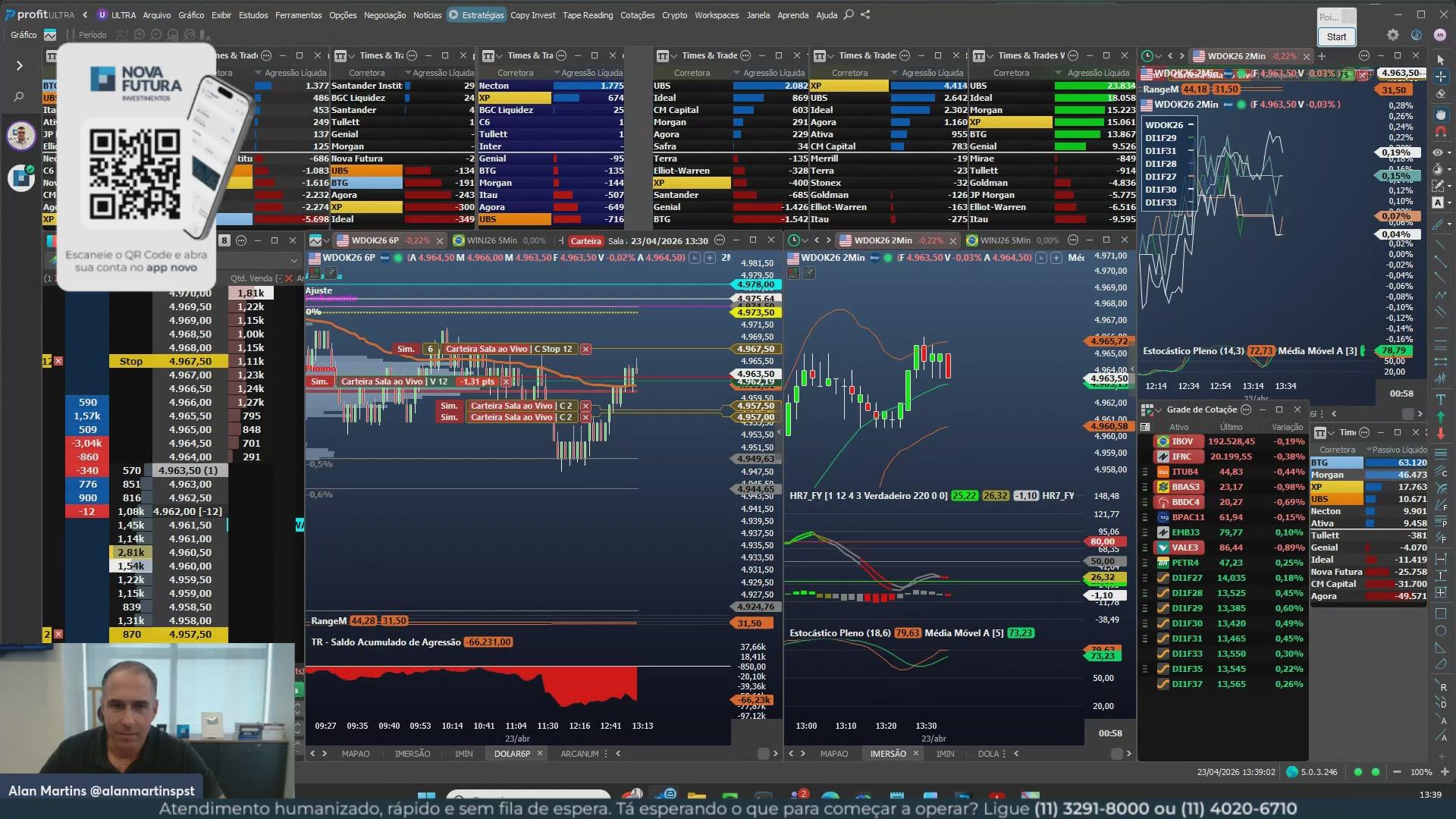Toggle the eye visibility tool
The height and width of the screenshot is (819, 1456).
click(x=1437, y=152)
